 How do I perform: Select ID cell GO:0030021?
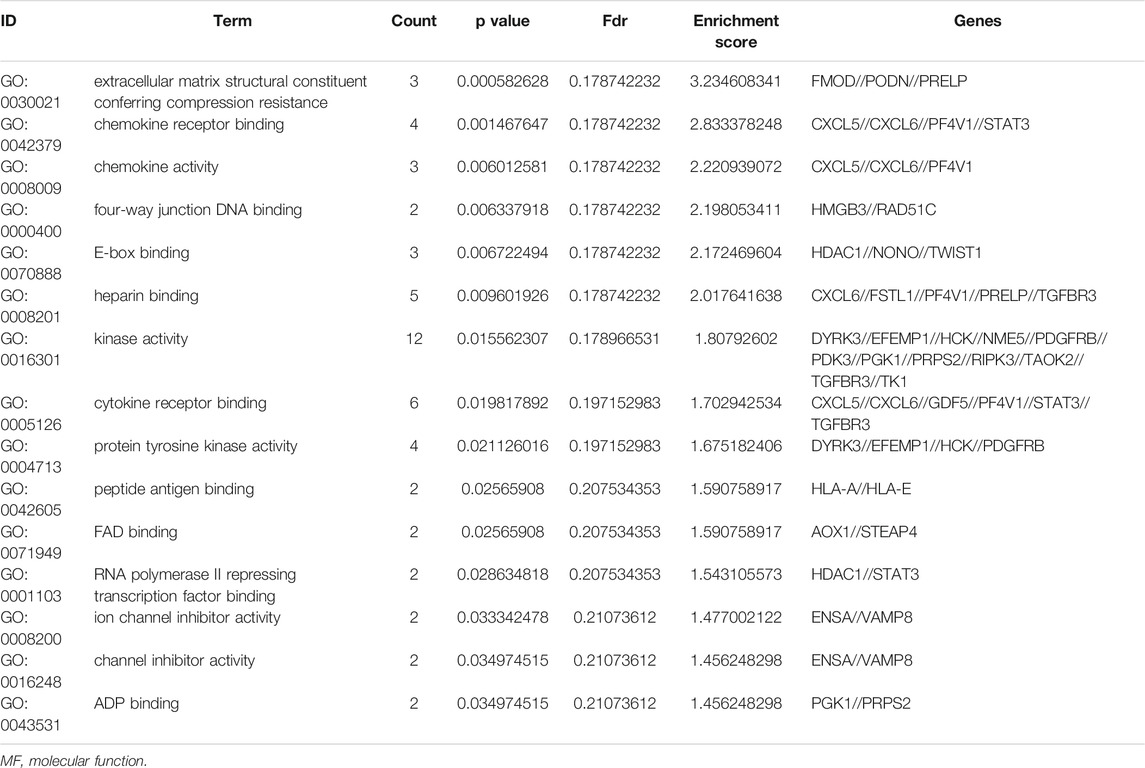click(x=31, y=92)
